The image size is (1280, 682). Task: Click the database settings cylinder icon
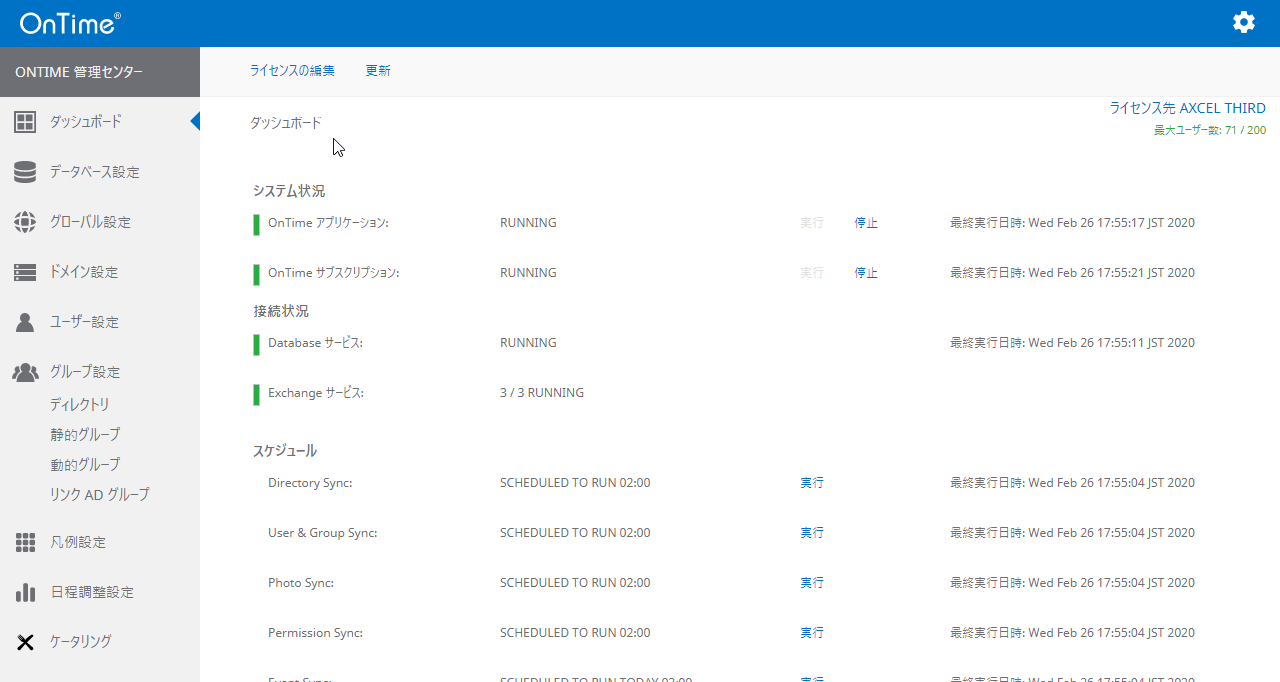[25, 172]
